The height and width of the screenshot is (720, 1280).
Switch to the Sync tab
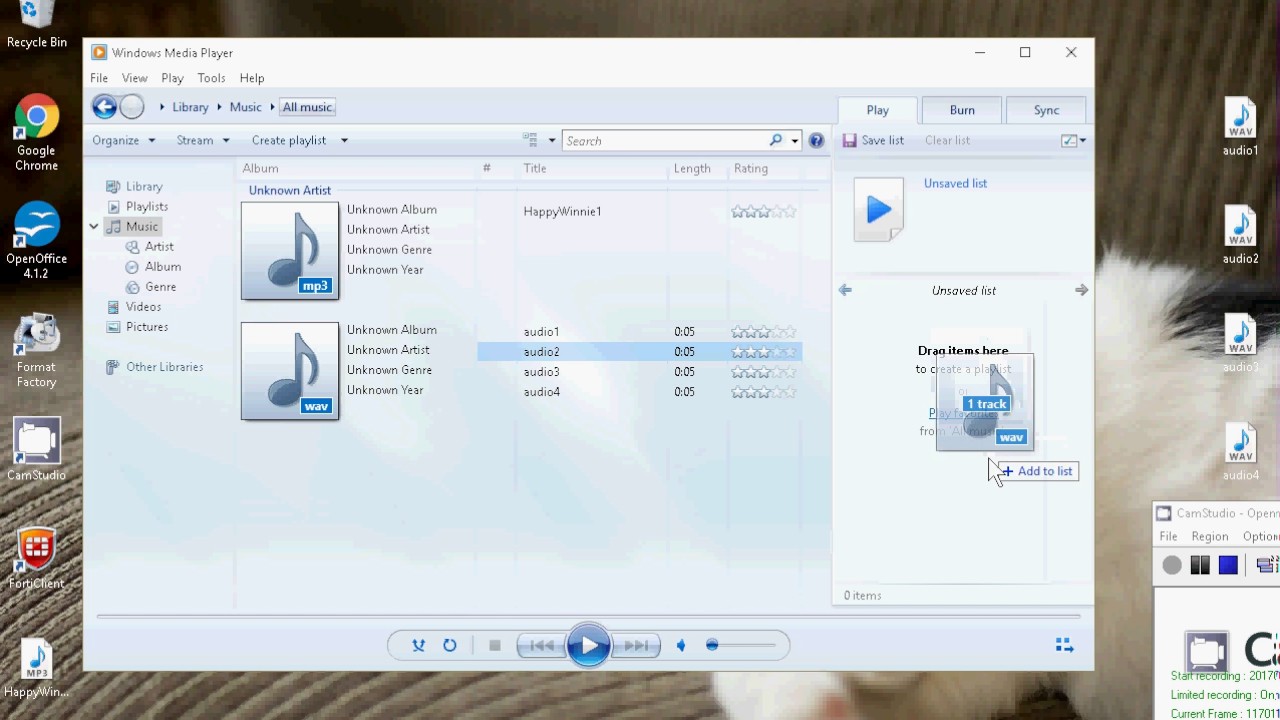(1046, 110)
